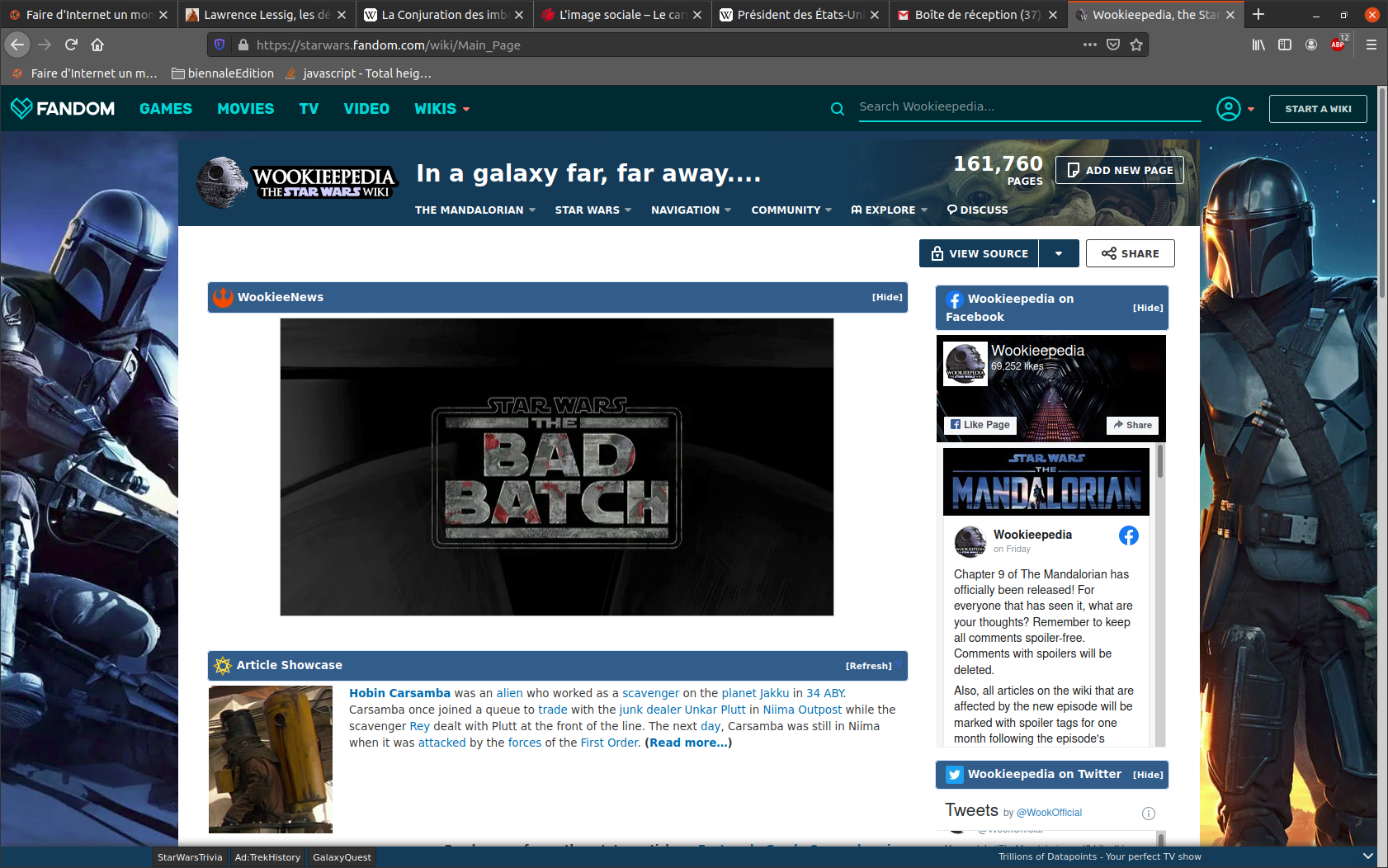
Task: Open the 'biennaleEdition' bookmark folder
Action: pos(223,73)
